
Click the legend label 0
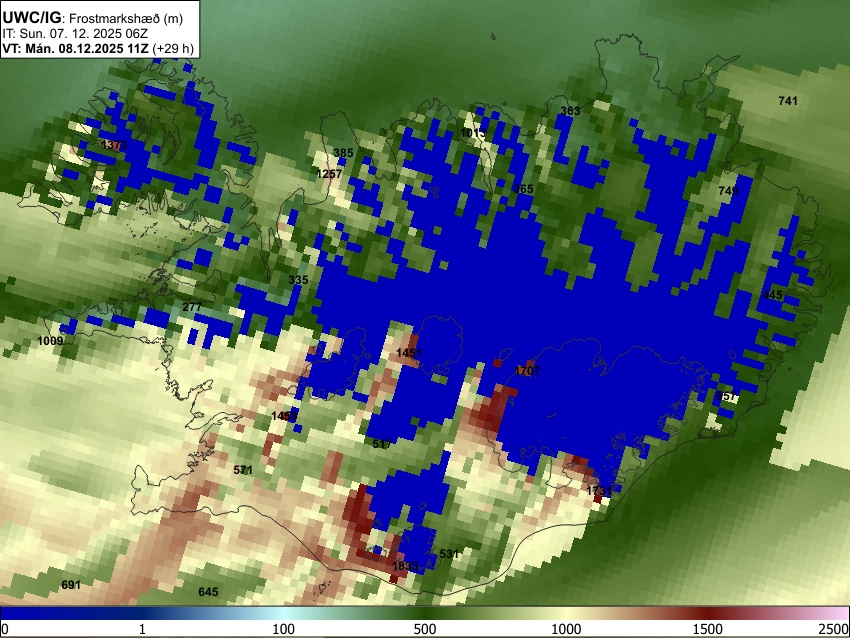(5, 629)
